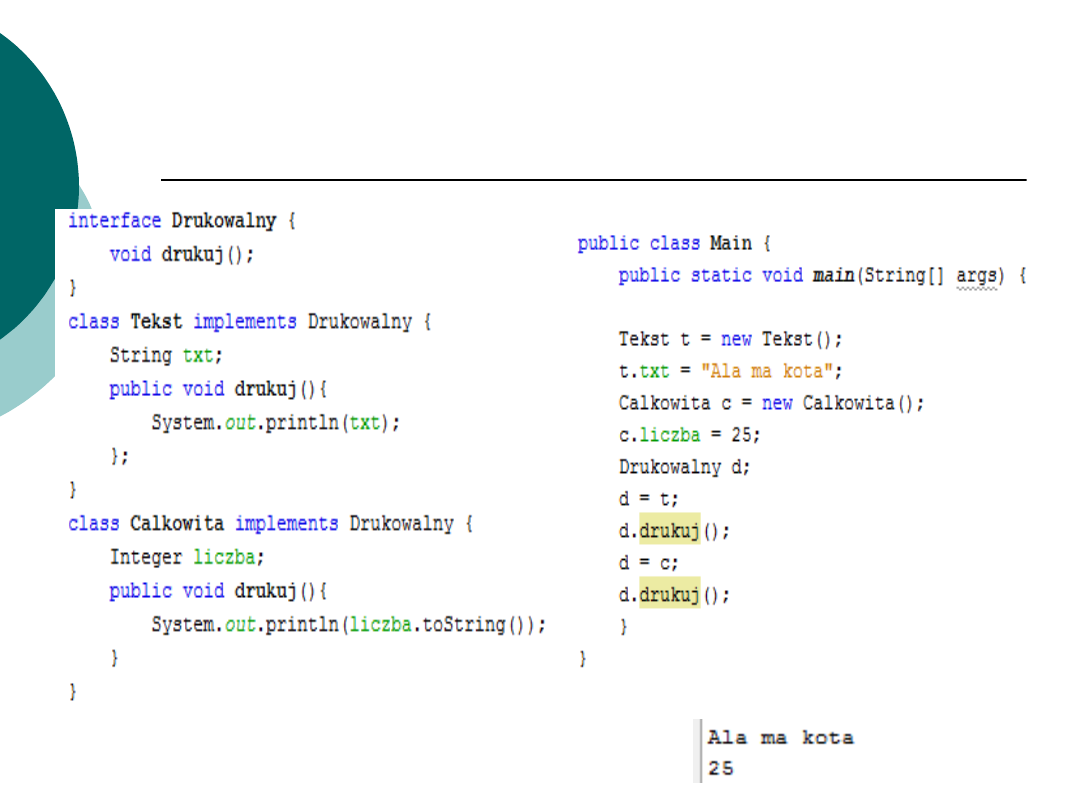The image size is (1080, 810).
Task: Click the 'class Calkowita implements Drukowalny' line
Action: click(270, 524)
